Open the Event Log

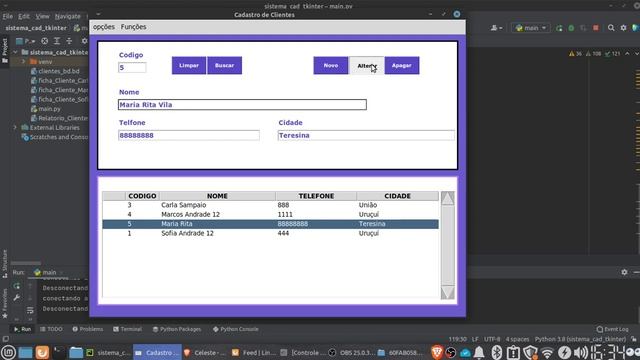coord(612,329)
